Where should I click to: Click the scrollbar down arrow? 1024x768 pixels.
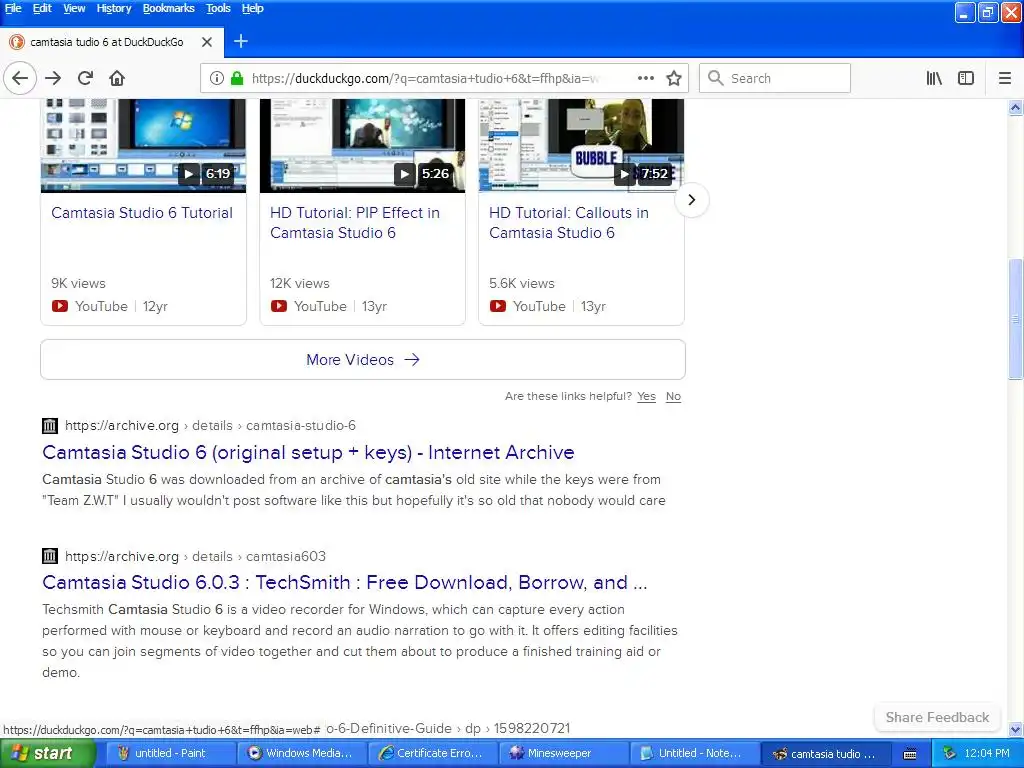click(1015, 729)
